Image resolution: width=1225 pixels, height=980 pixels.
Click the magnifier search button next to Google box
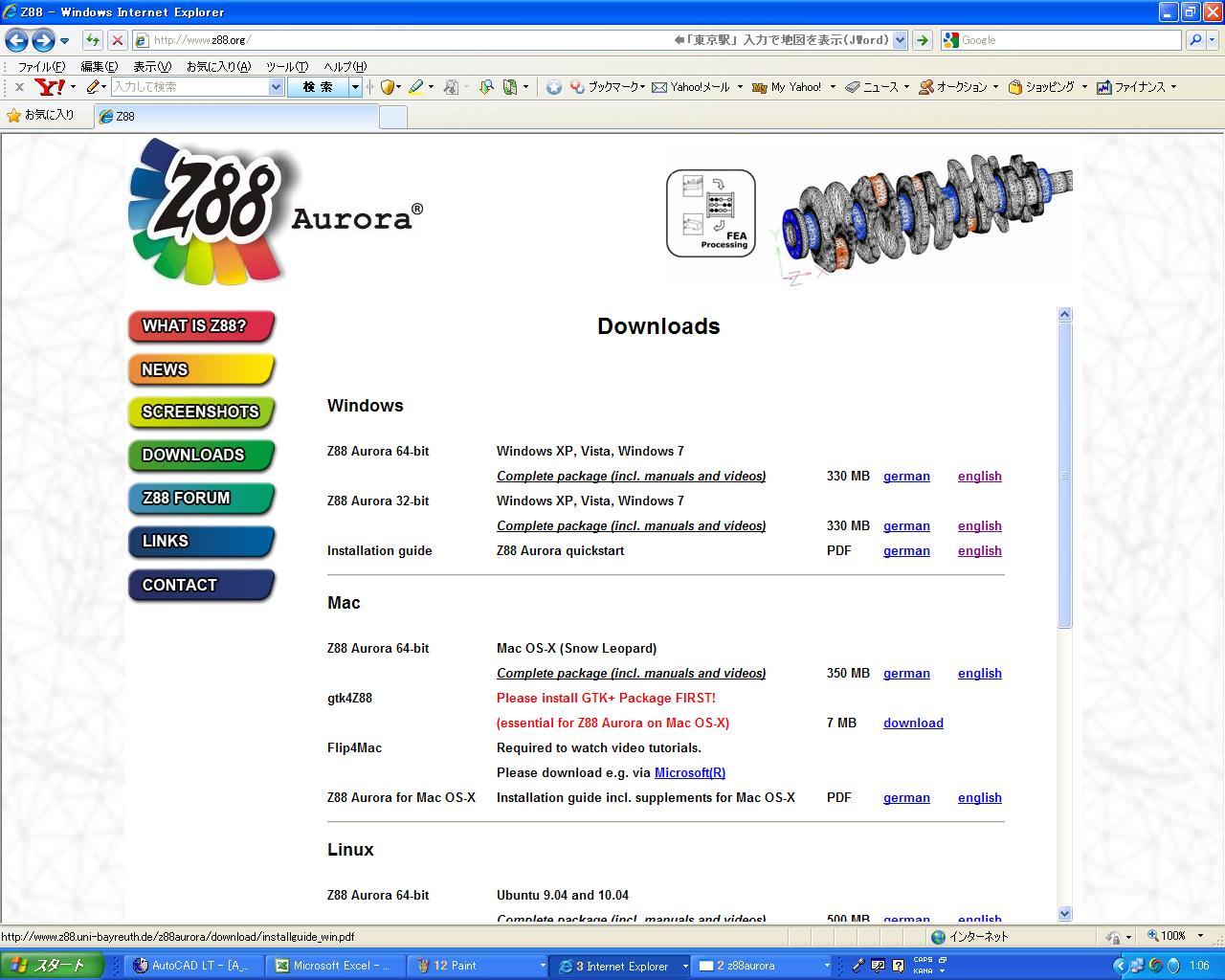coord(1195,40)
